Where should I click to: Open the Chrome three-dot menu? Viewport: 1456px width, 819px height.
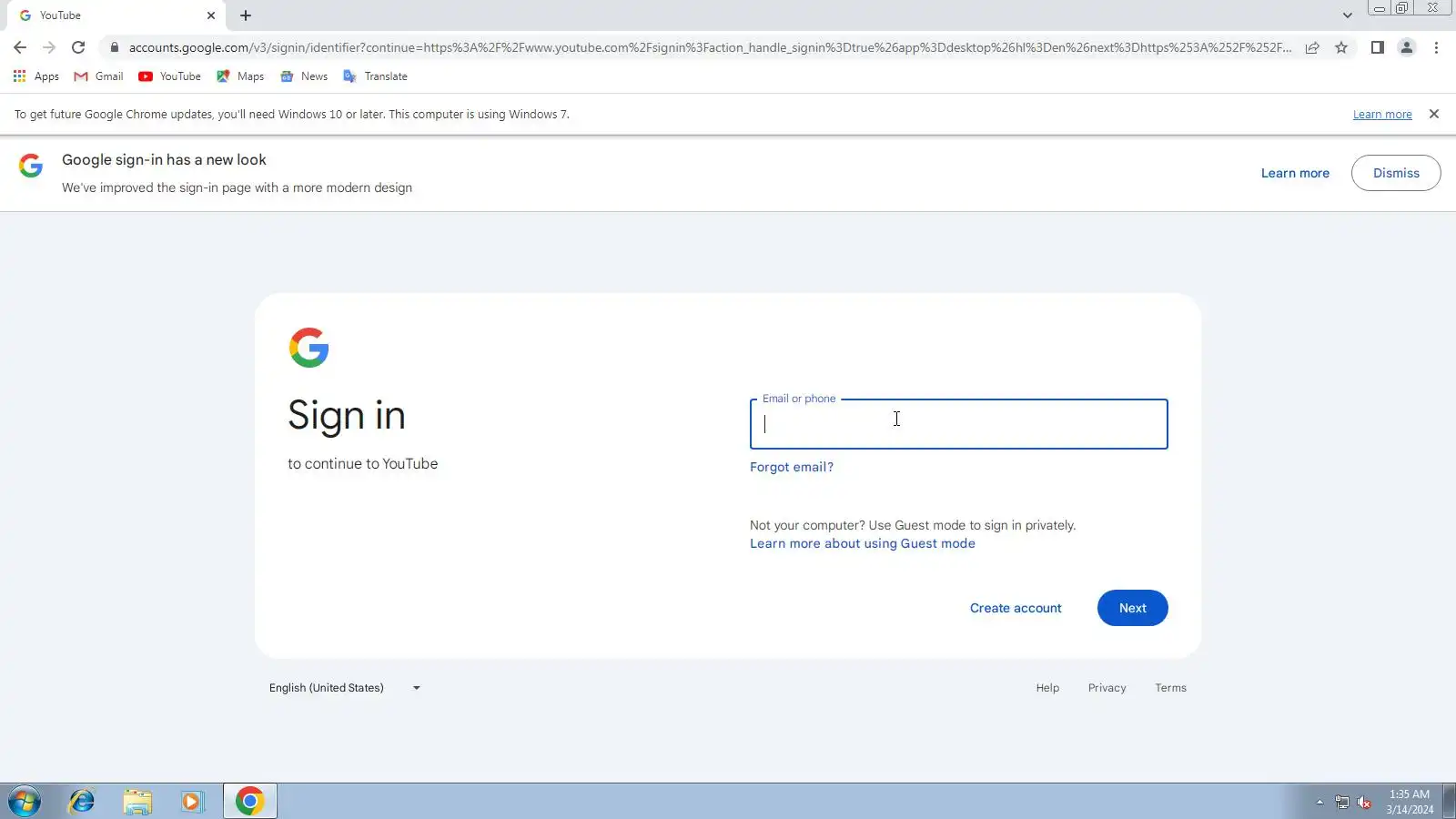(x=1436, y=47)
